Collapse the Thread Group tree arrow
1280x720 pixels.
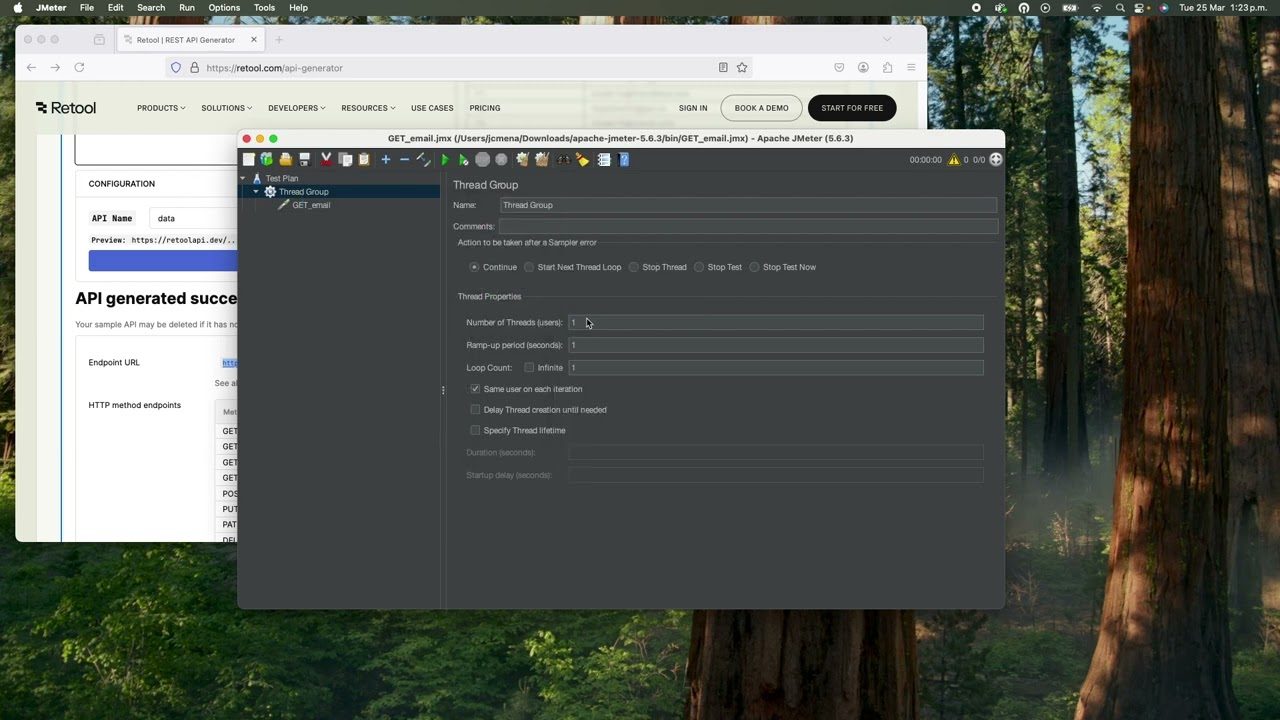coord(256,192)
